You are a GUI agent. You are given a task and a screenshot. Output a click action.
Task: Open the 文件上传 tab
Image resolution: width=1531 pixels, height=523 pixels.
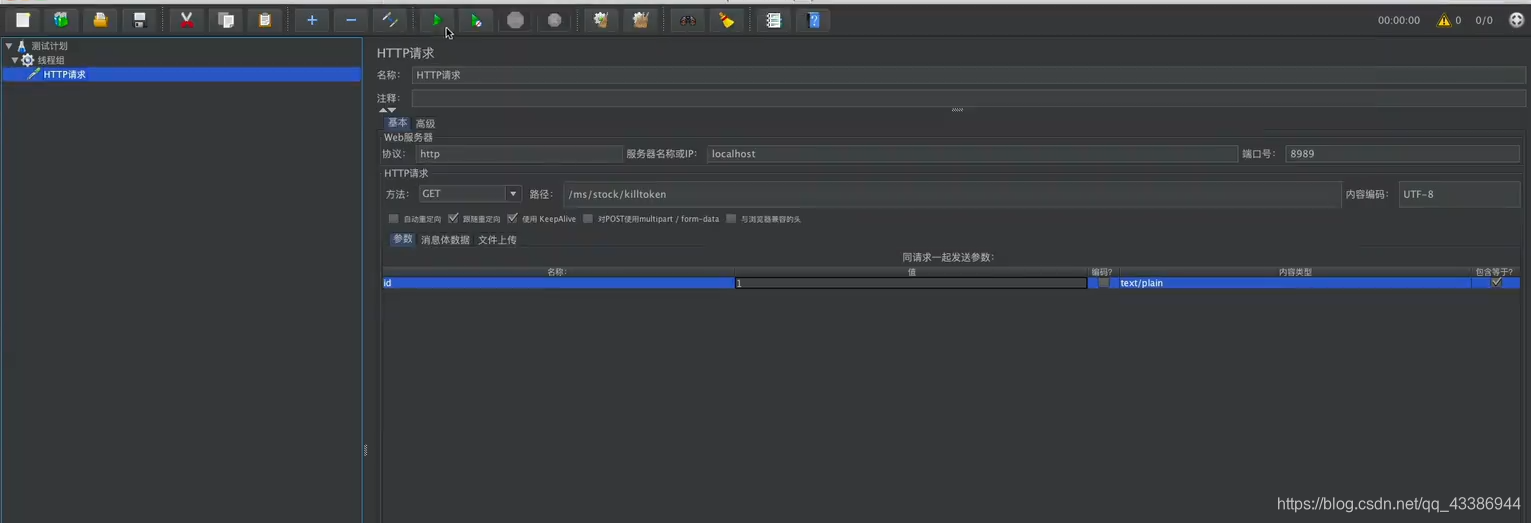pyautogui.click(x=497, y=240)
